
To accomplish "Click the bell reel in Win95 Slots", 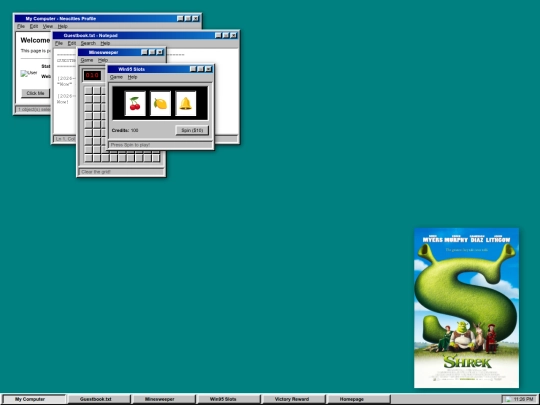I will (x=186, y=103).
